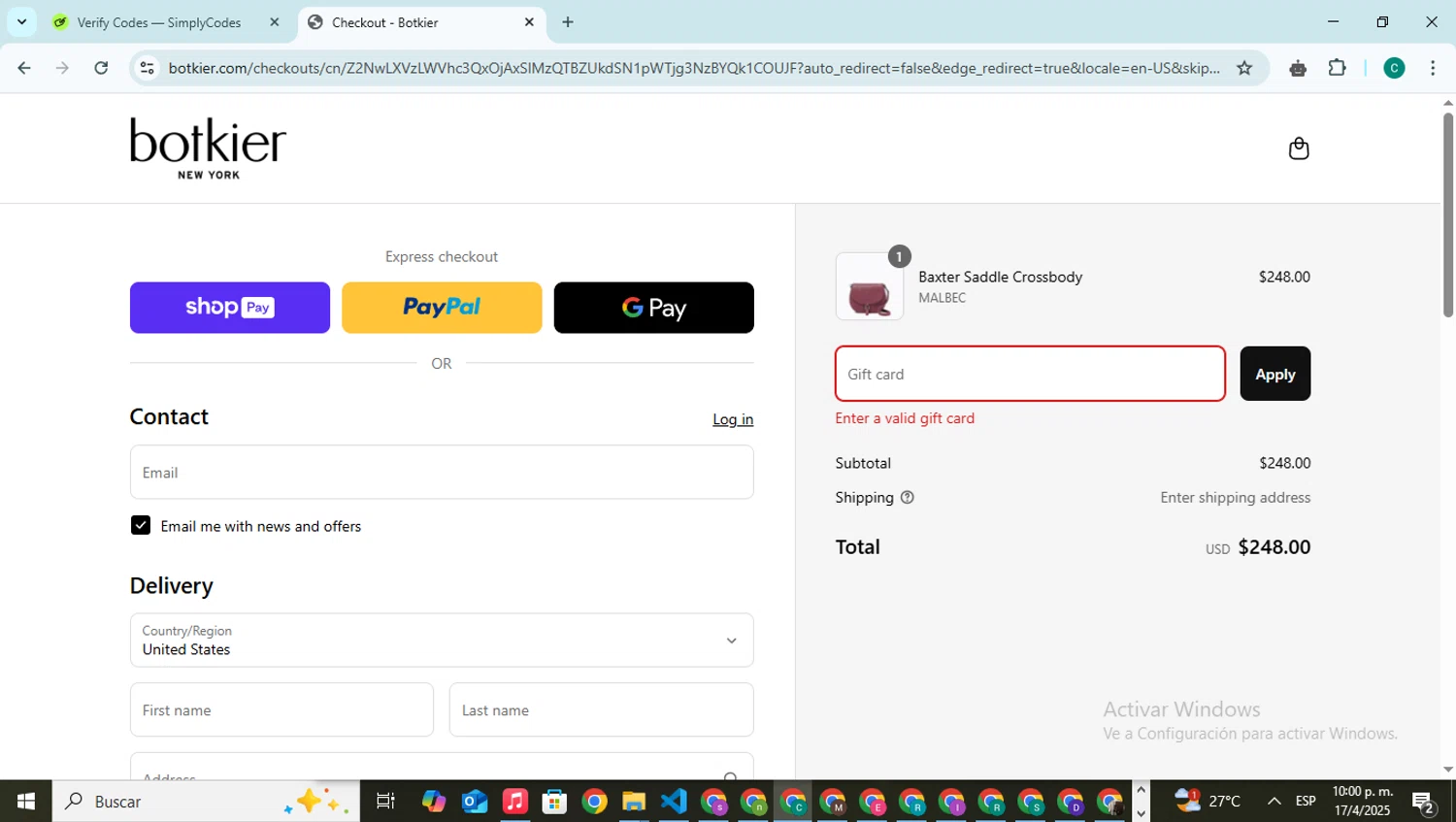
Task: Show hidden system tray icons
Action: 1274,802
